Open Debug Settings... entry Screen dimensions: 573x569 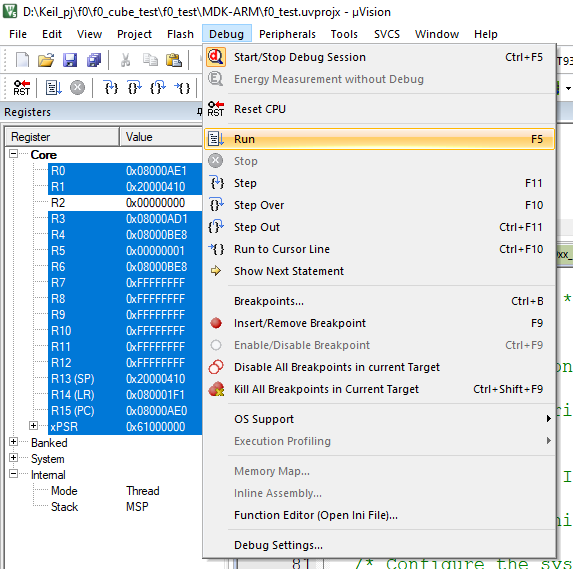(379, 545)
